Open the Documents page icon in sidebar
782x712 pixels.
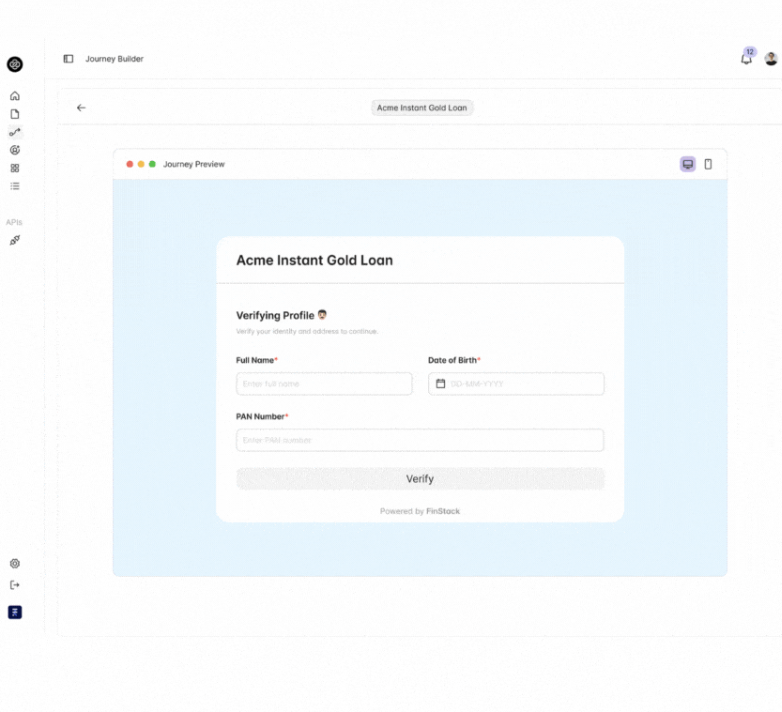pyautogui.click(x=15, y=114)
